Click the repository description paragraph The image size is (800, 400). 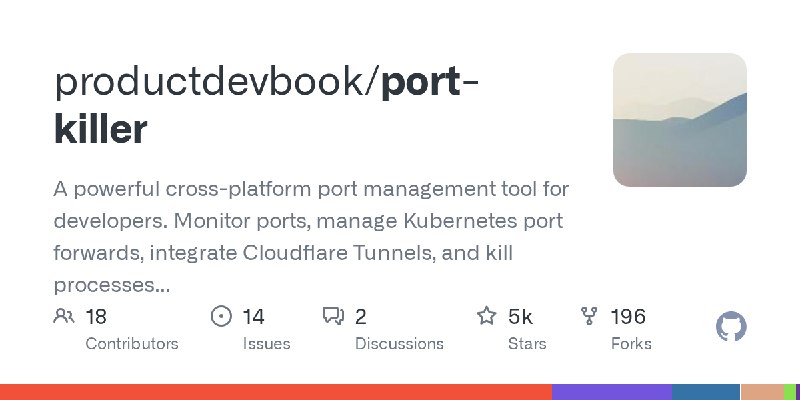(x=311, y=237)
